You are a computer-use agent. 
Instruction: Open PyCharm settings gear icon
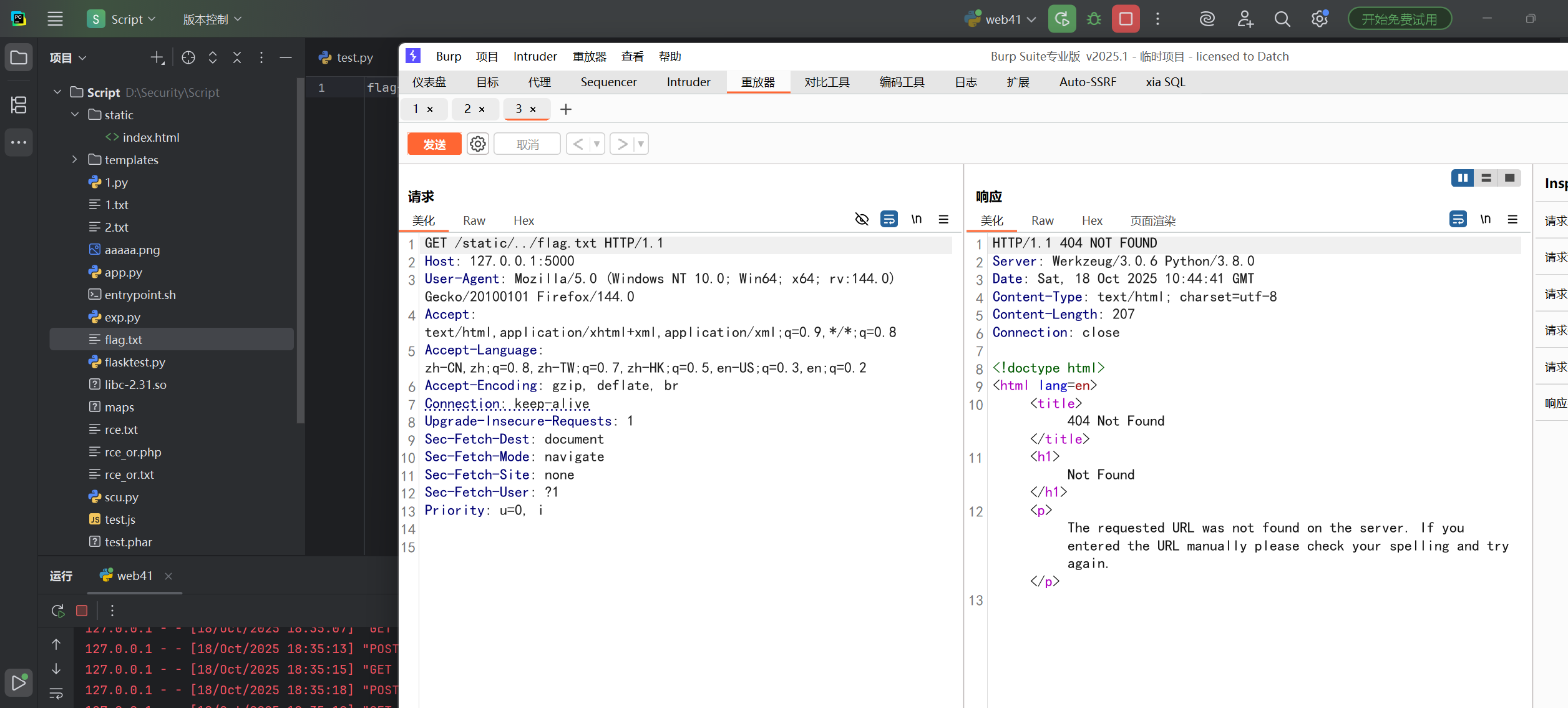click(x=1319, y=19)
